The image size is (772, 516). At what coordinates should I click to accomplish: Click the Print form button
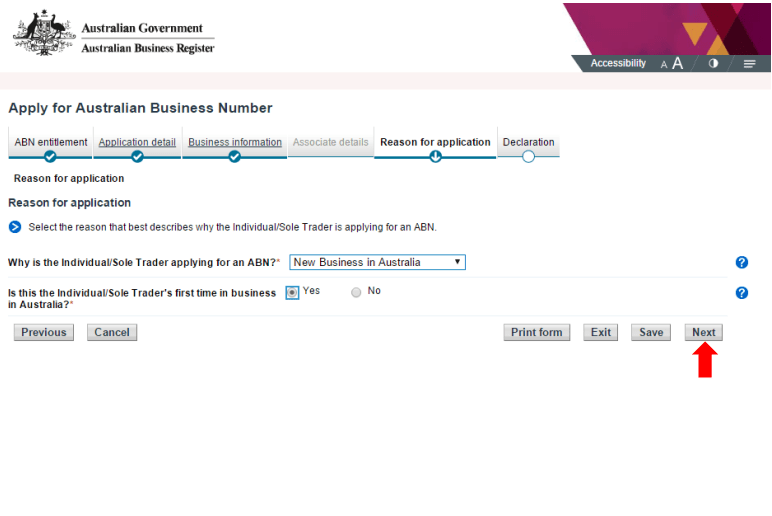pos(536,332)
